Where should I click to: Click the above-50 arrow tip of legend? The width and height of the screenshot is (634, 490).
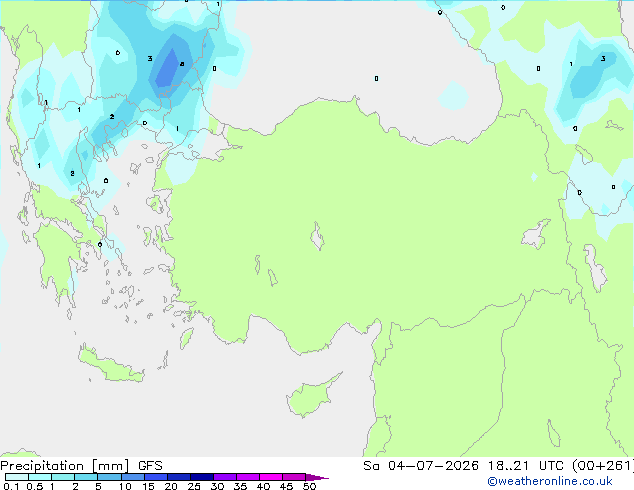(x=317, y=477)
